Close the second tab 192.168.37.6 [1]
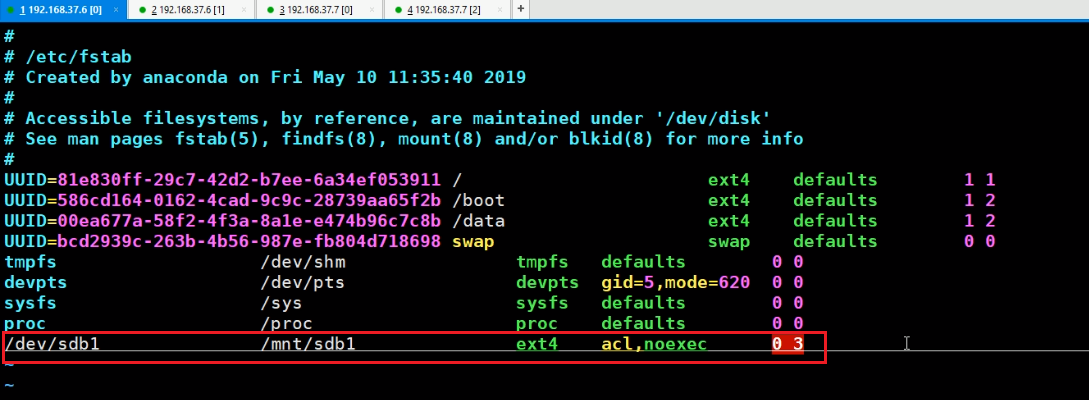 click(246, 9)
